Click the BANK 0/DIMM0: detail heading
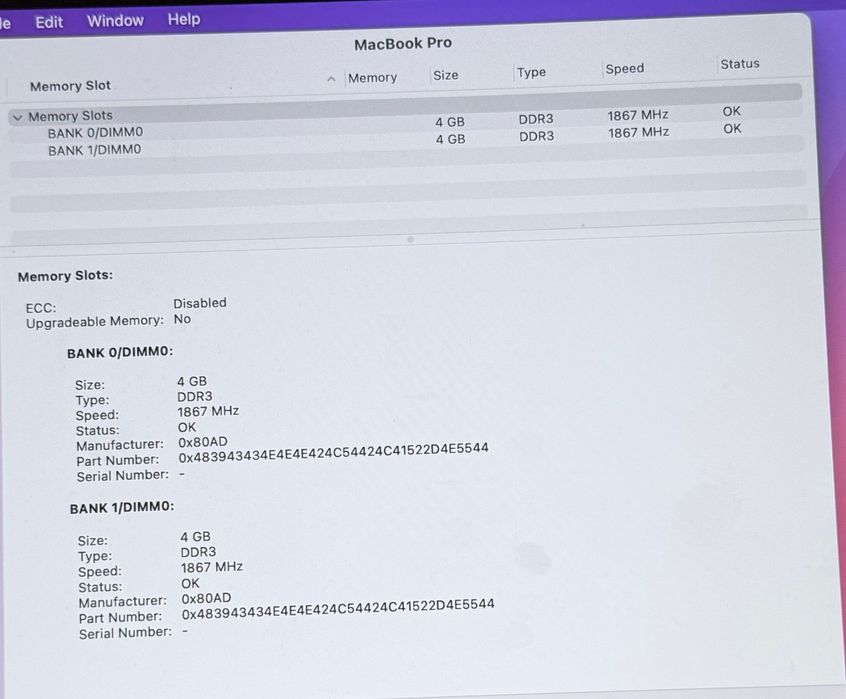This screenshot has height=699, width=846. click(x=120, y=352)
